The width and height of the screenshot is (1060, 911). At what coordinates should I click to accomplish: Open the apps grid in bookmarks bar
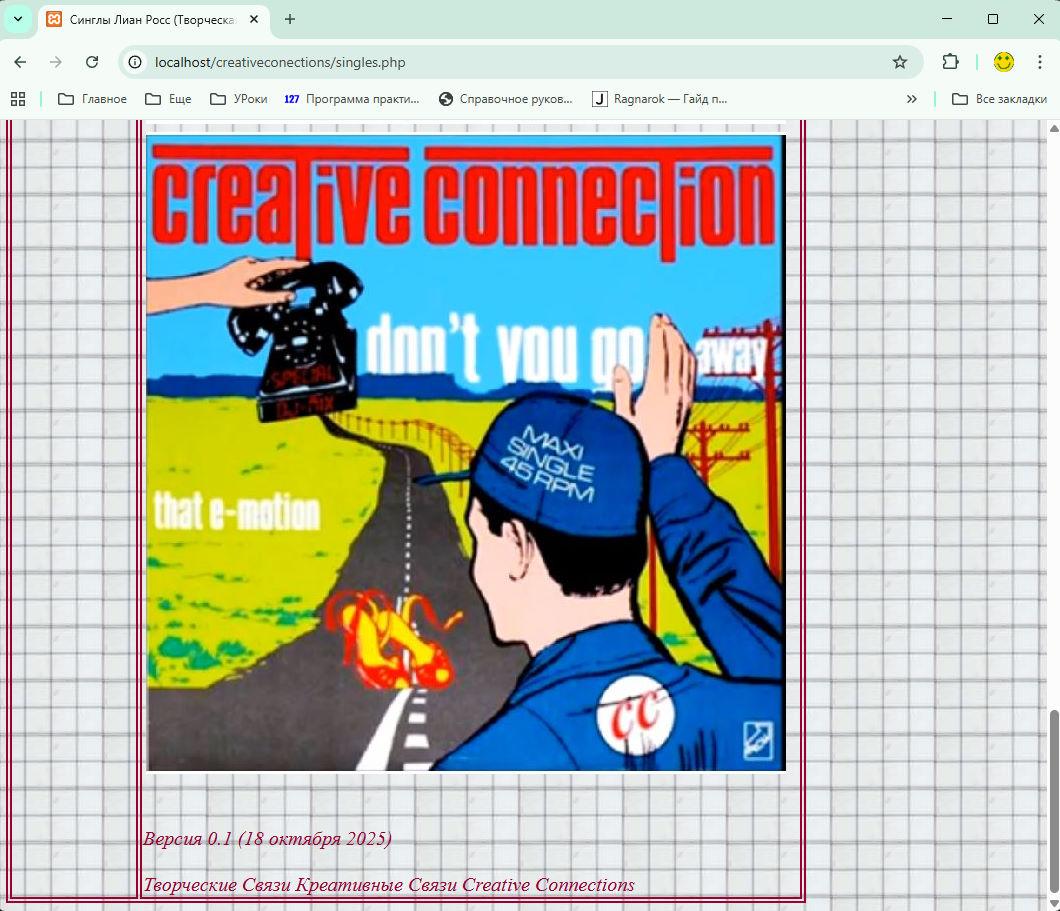click(18, 99)
